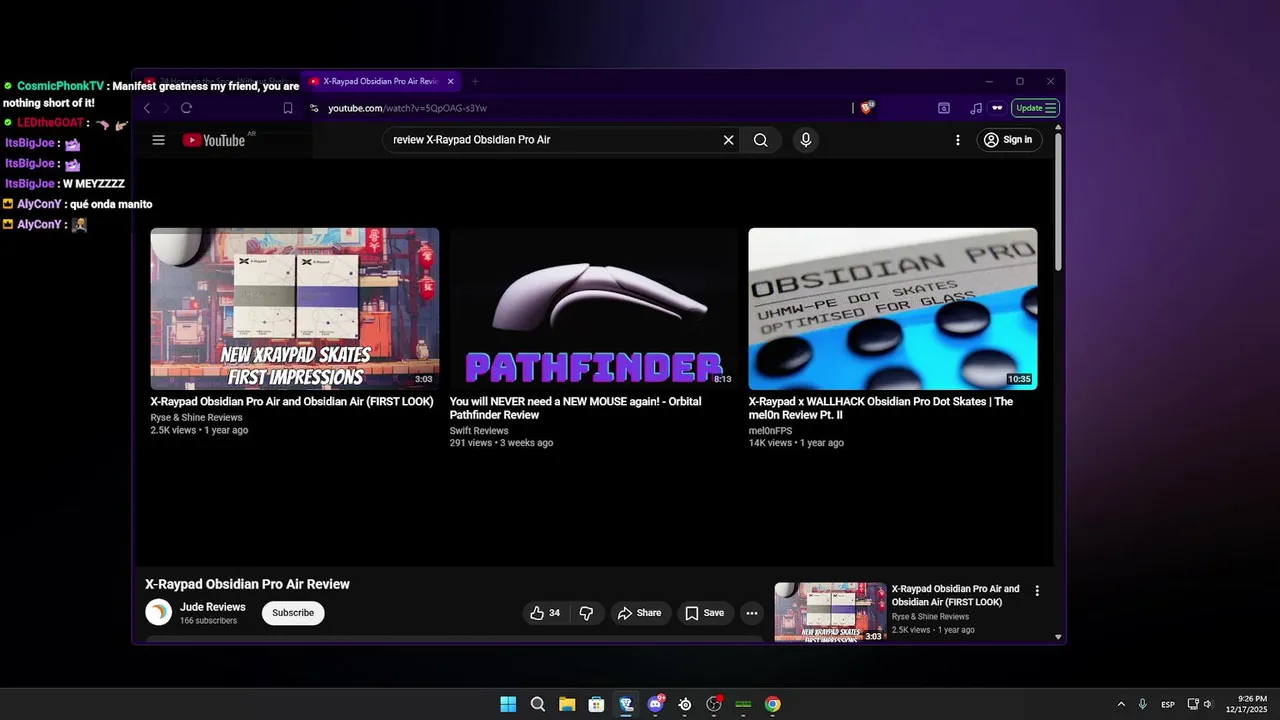Open Google Chrome from taskbar
1280x720 pixels.
(x=772, y=704)
